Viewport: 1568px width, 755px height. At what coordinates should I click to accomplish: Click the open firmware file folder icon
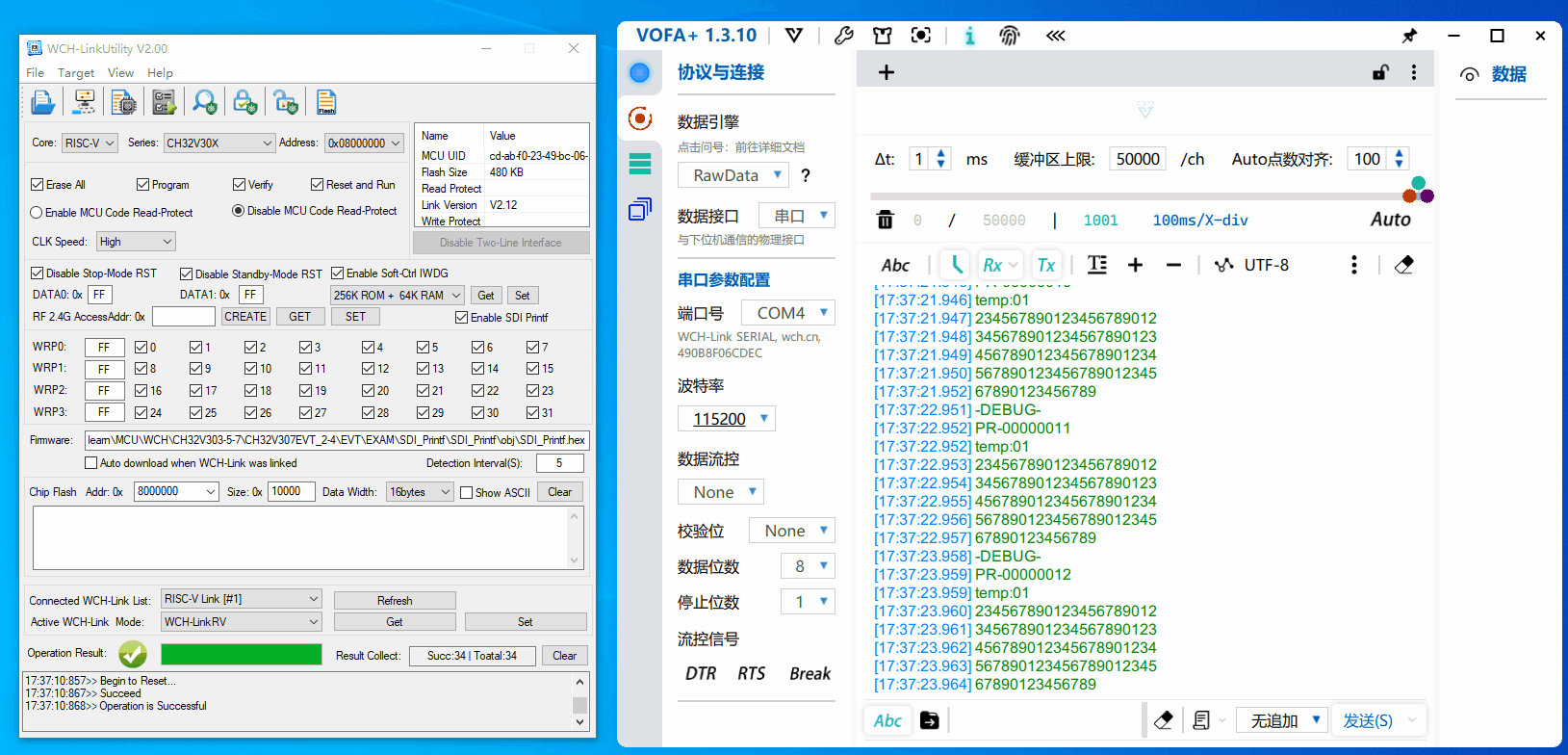42,102
